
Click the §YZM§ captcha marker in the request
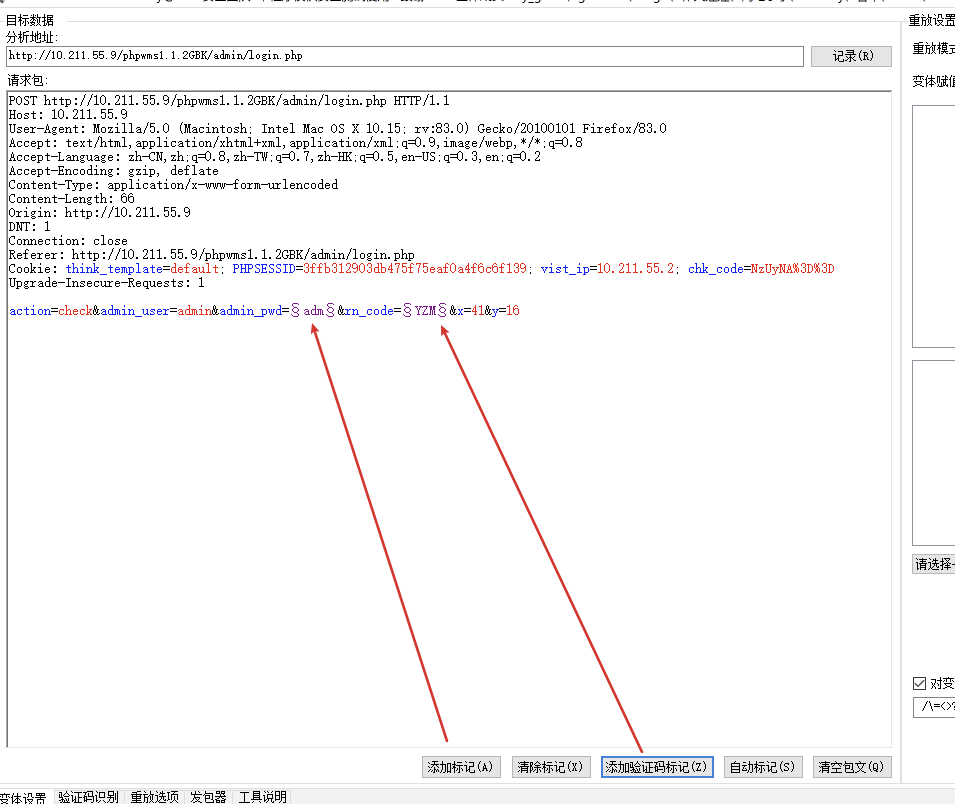(x=425, y=311)
